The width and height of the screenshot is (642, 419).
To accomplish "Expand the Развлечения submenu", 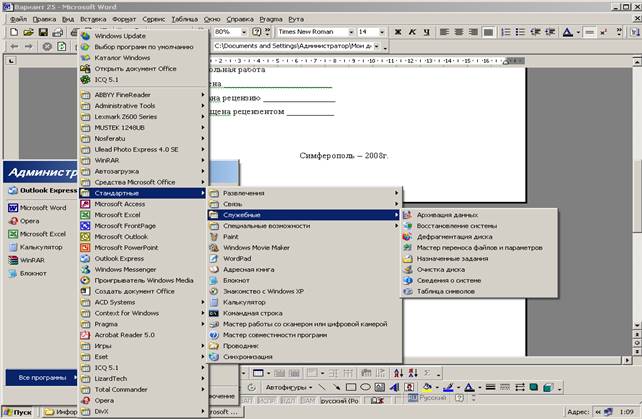I will coord(243,192).
